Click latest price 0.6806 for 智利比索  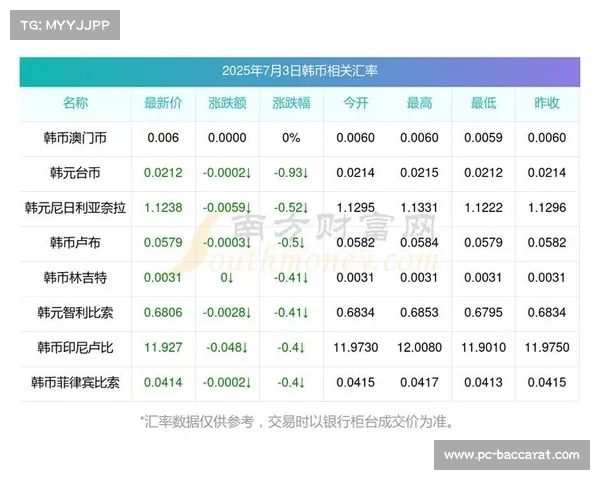coord(163,313)
